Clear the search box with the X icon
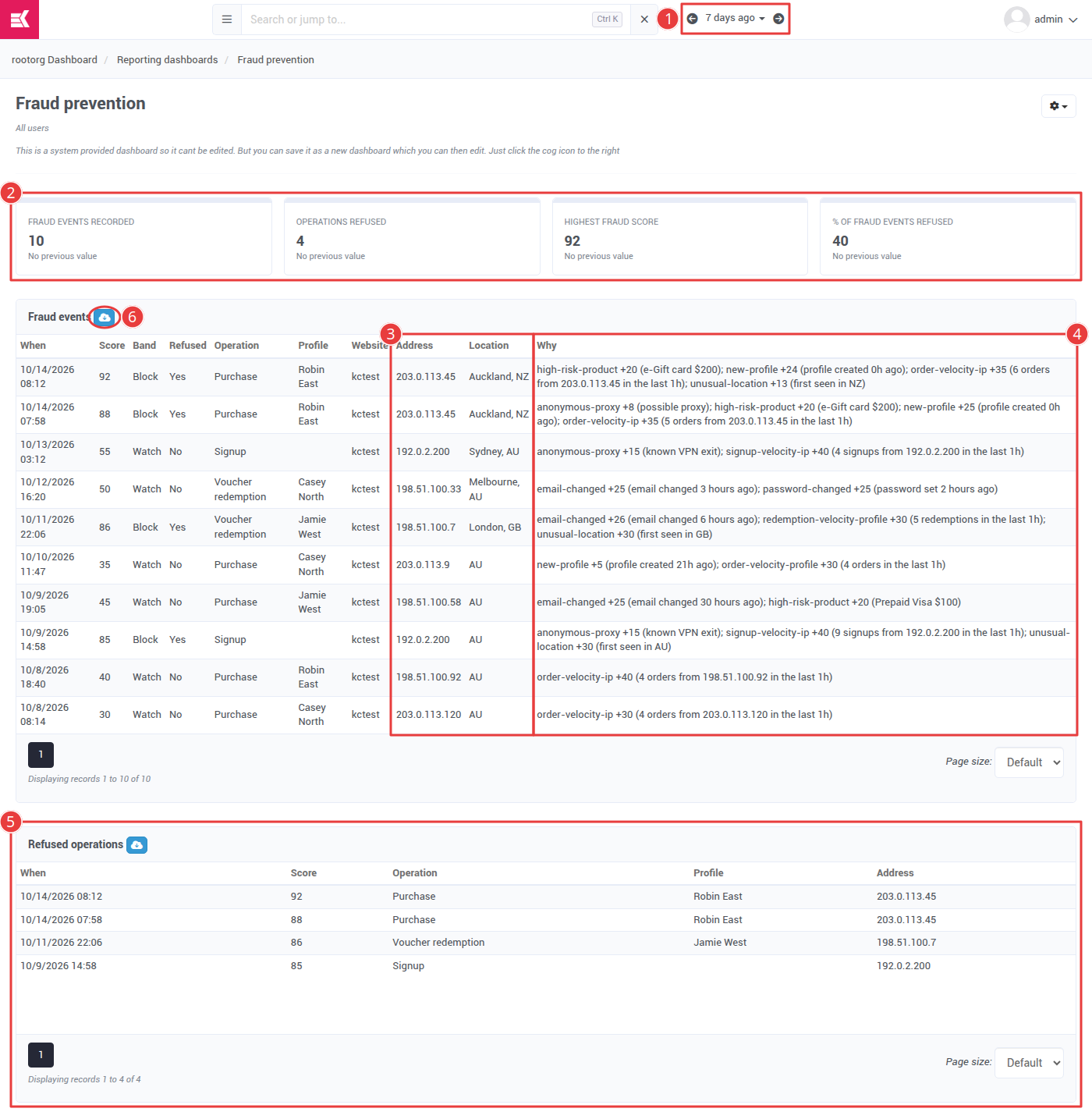This screenshot has width=1092, height=1112. coord(644,20)
